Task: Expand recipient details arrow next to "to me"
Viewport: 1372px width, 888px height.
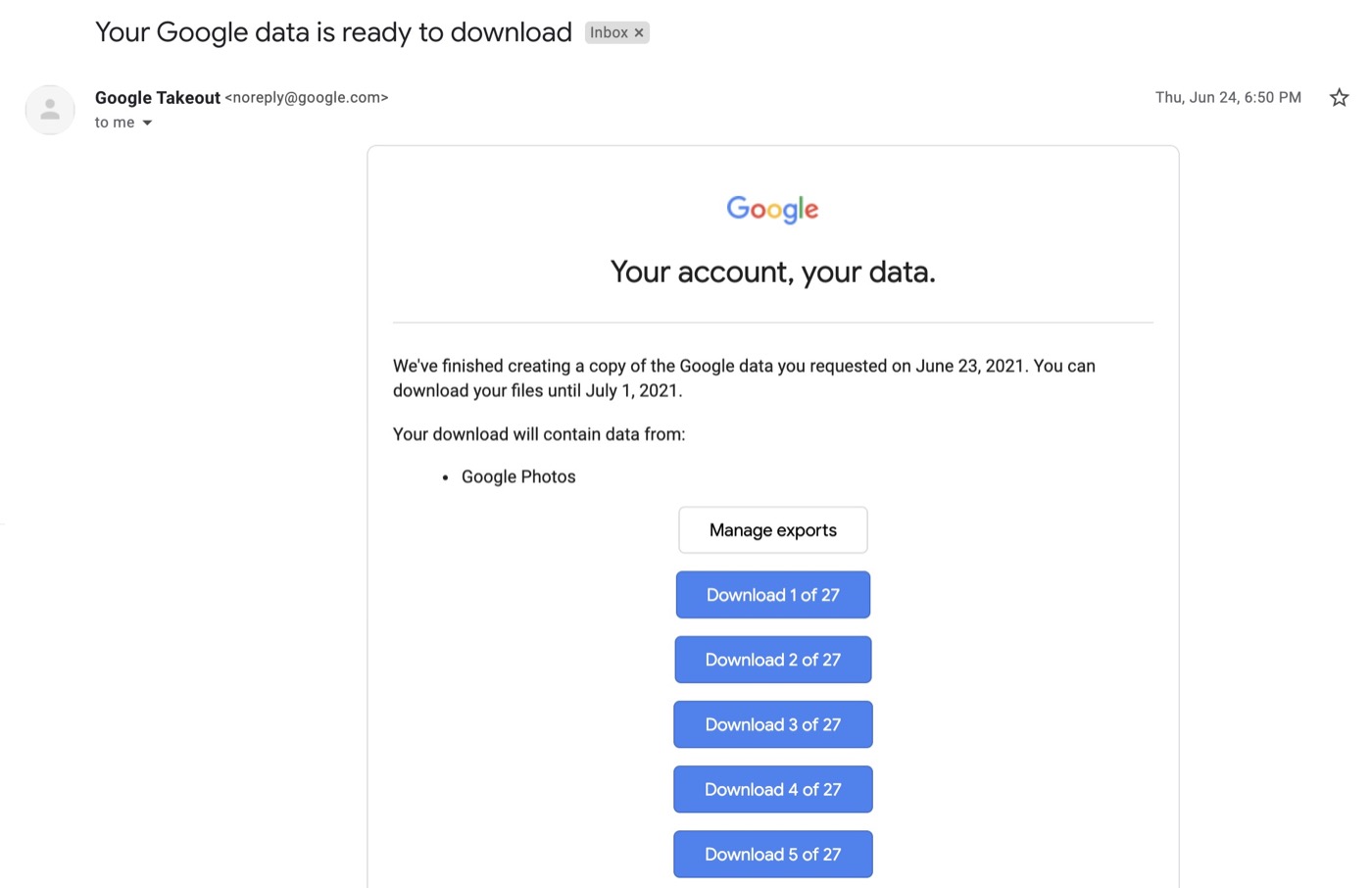Action: (148, 123)
